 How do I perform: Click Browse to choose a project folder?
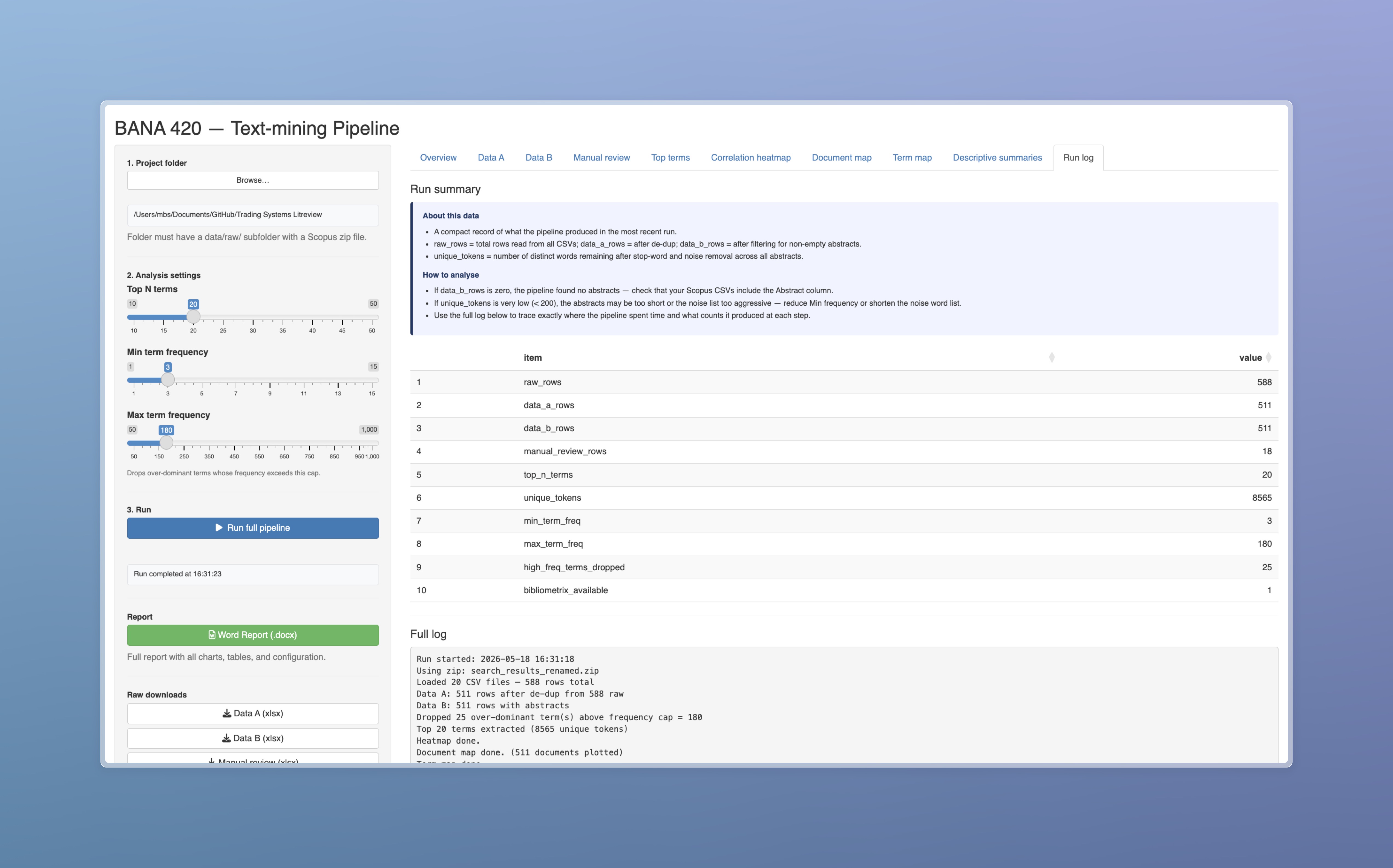252,180
